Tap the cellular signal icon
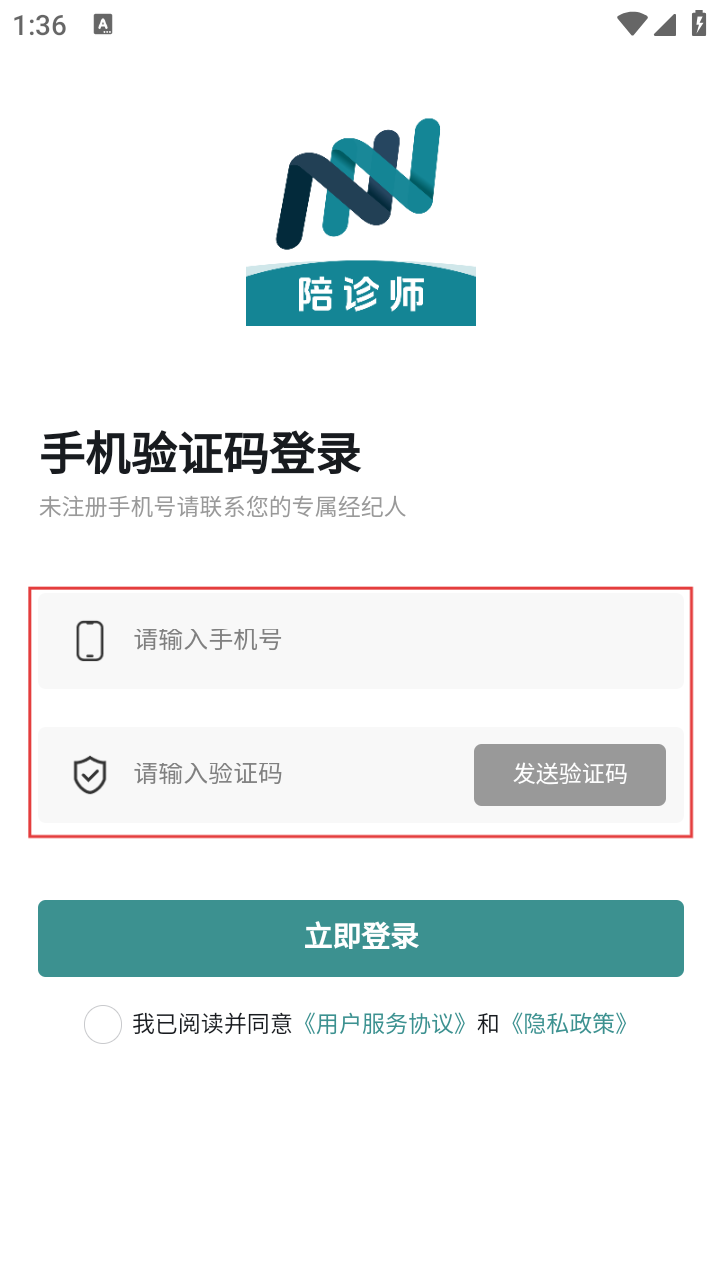Image resolution: width=720 pixels, height=1280 pixels. [665, 24]
